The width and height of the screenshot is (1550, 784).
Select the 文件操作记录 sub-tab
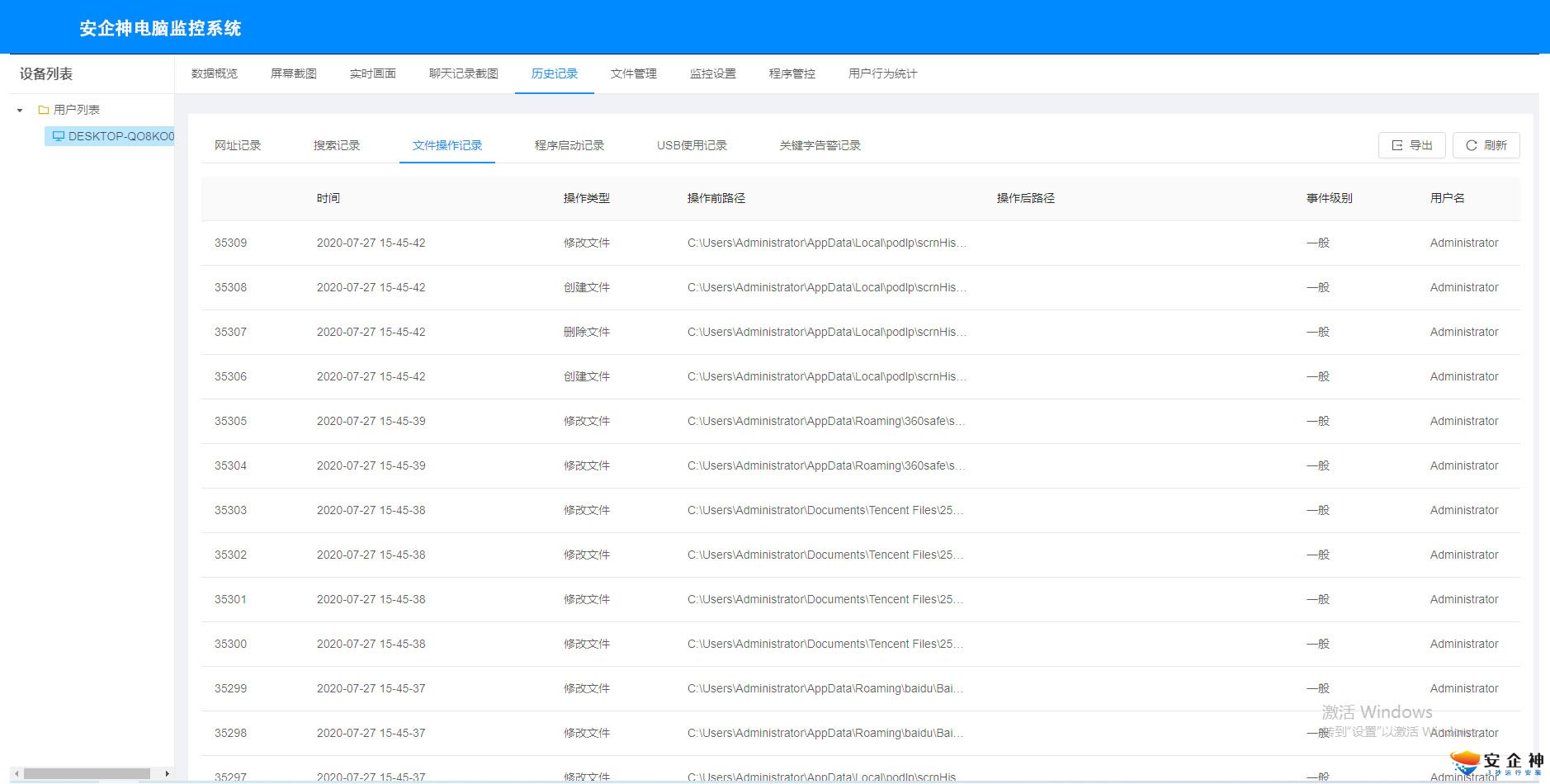click(x=447, y=145)
